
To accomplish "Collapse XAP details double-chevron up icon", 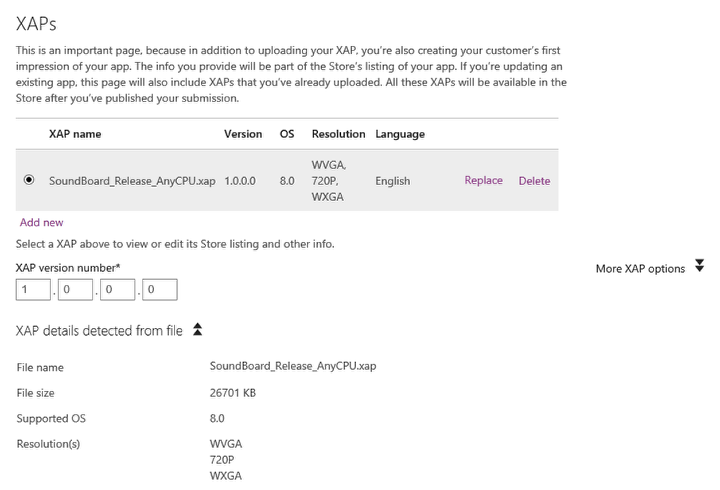I will click(197, 329).
